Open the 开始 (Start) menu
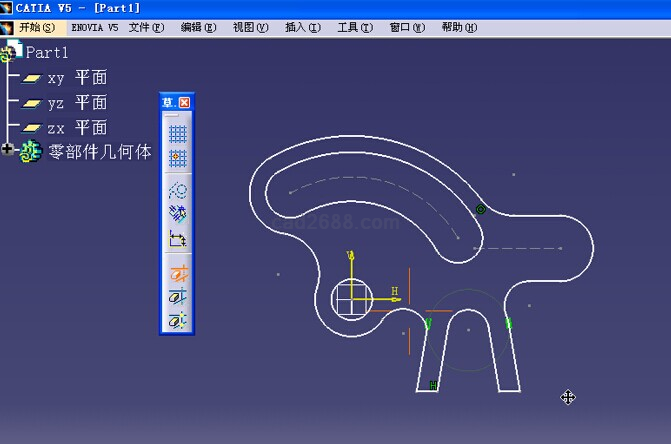The image size is (671, 444). (36, 27)
